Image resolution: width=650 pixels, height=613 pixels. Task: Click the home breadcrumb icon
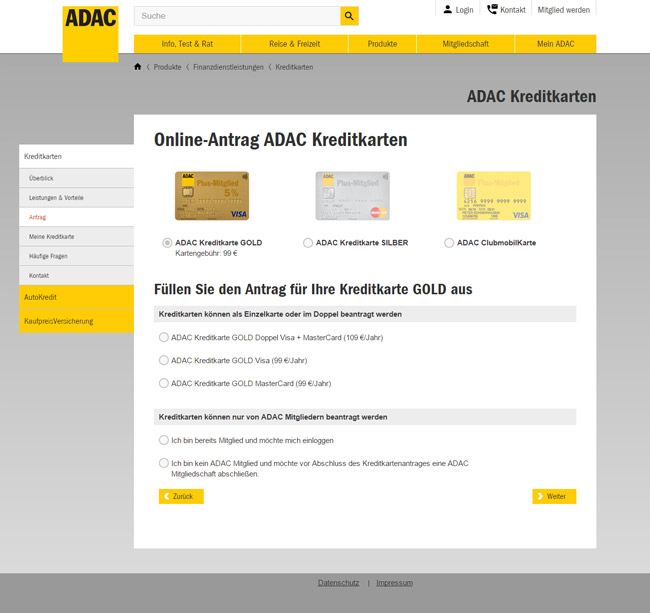[138, 67]
